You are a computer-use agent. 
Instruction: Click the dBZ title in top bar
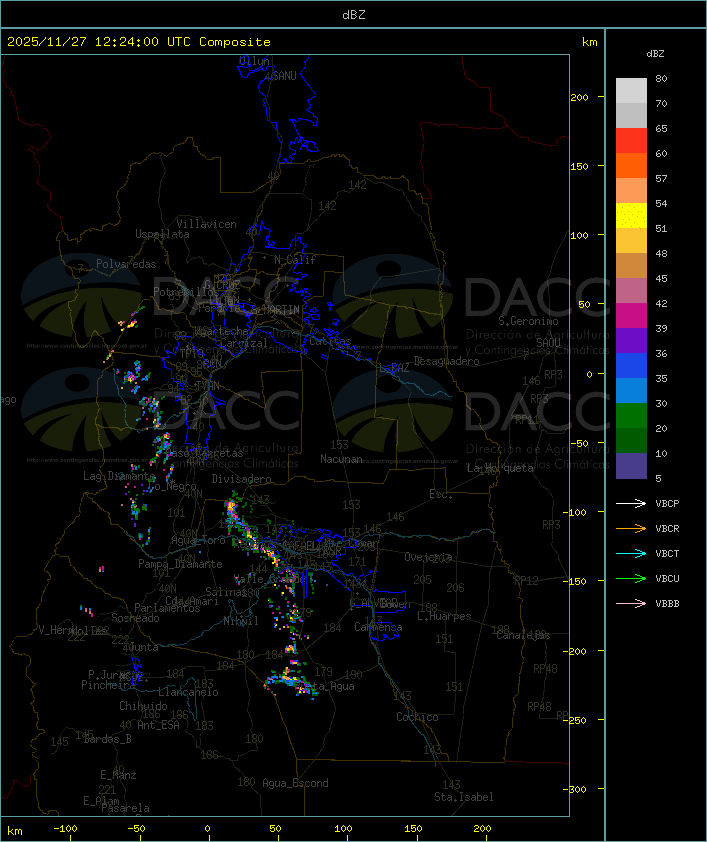tap(354, 15)
